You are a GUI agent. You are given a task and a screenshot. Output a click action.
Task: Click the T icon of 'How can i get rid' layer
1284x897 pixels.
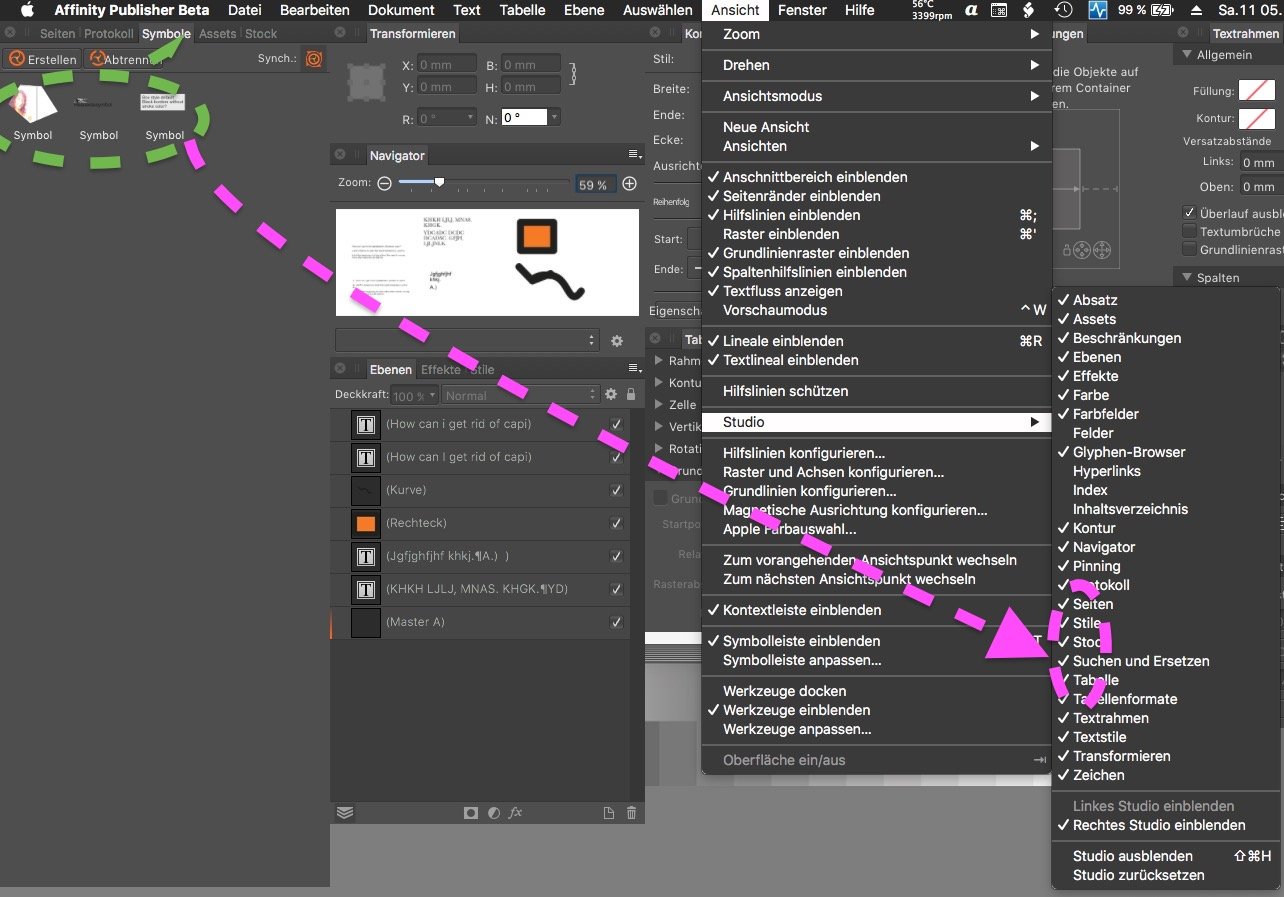click(x=366, y=425)
